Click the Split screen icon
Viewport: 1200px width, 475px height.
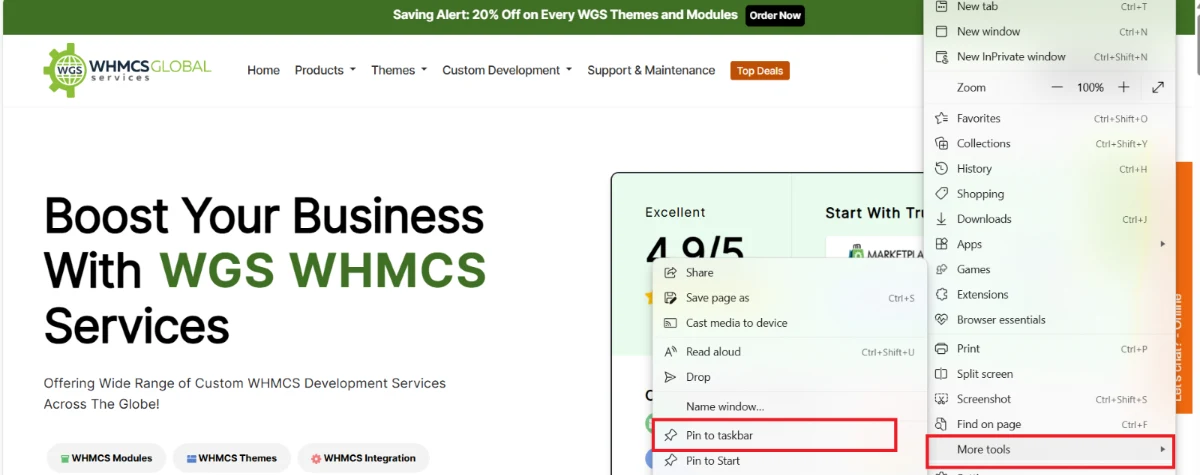940,374
